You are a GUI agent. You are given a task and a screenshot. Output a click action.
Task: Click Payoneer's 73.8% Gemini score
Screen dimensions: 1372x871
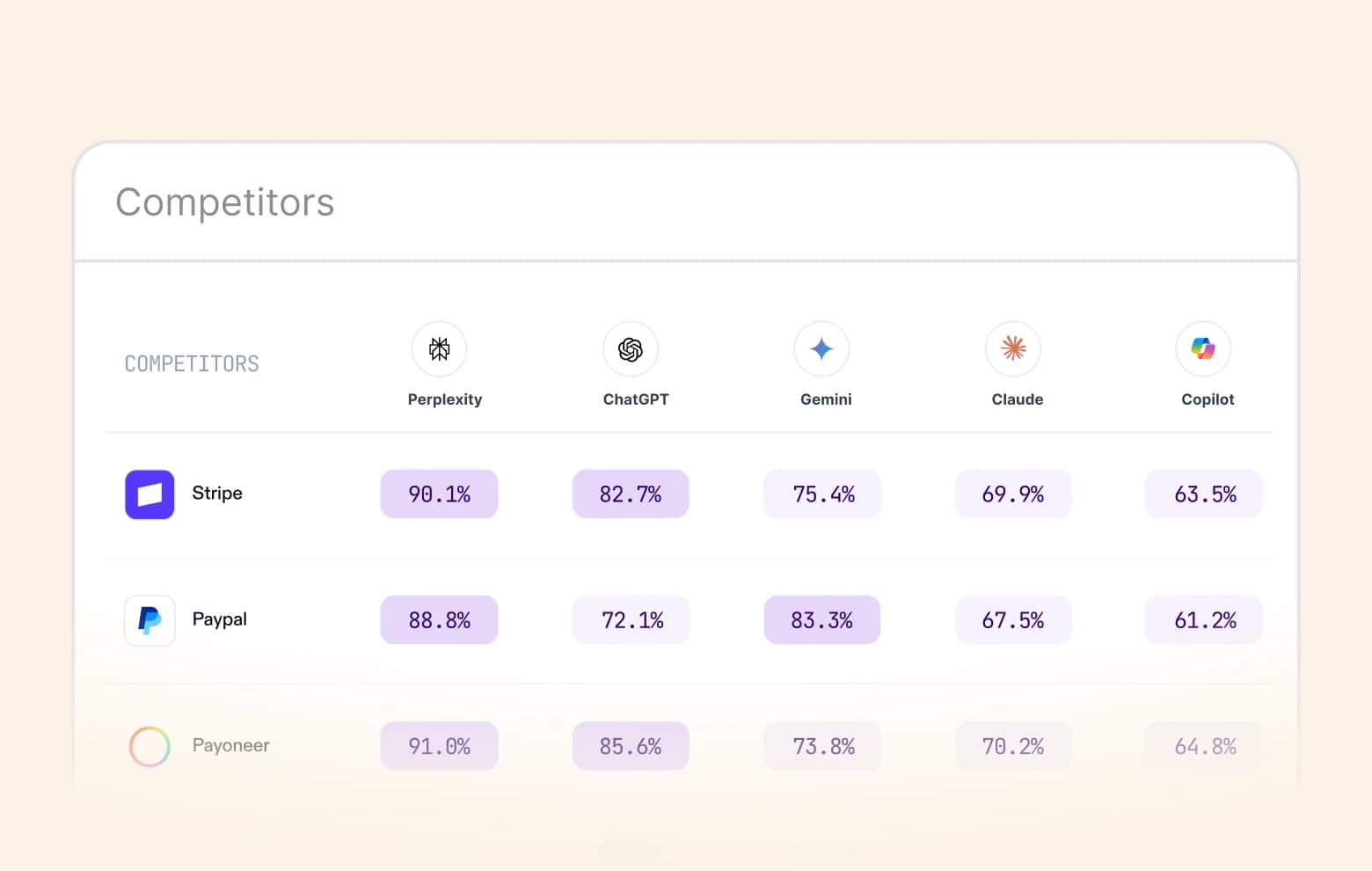822,746
